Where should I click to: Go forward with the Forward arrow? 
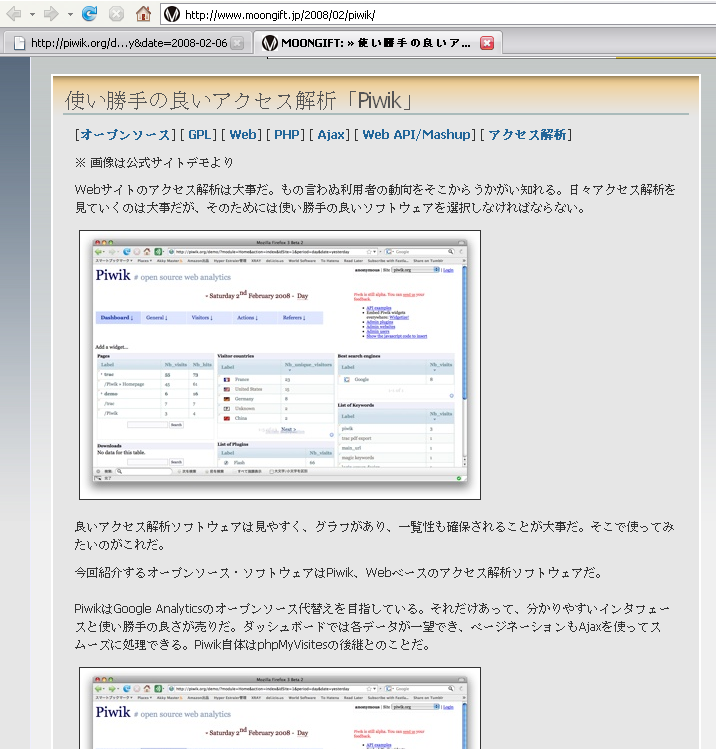point(51,14)
